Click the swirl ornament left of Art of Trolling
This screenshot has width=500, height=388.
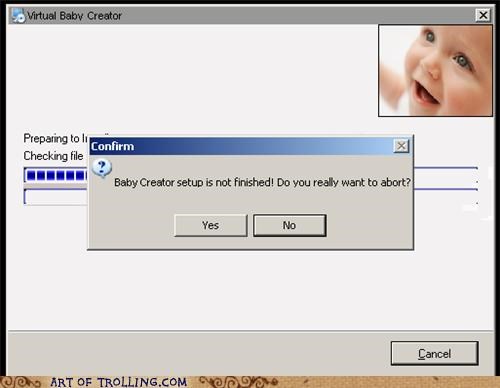pyautogui.click(x=21, y=382)
